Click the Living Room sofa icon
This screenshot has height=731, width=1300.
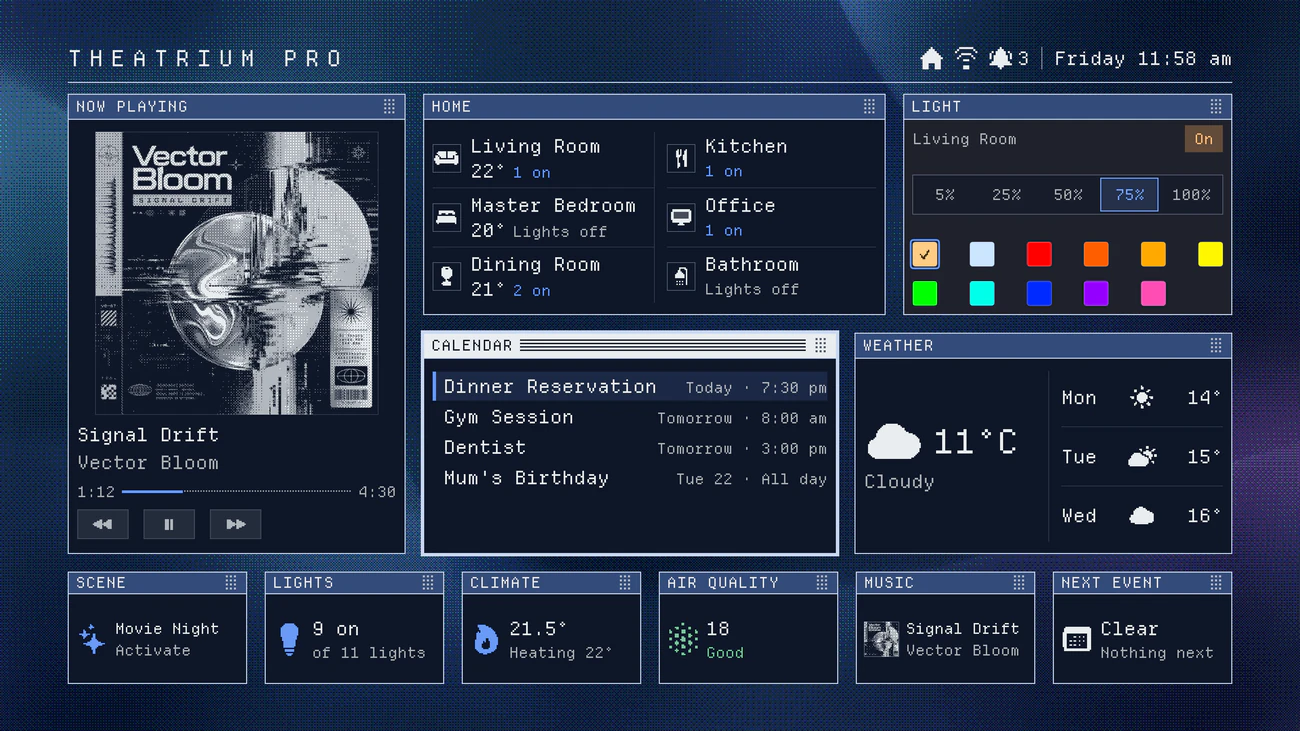pos(446,158)
